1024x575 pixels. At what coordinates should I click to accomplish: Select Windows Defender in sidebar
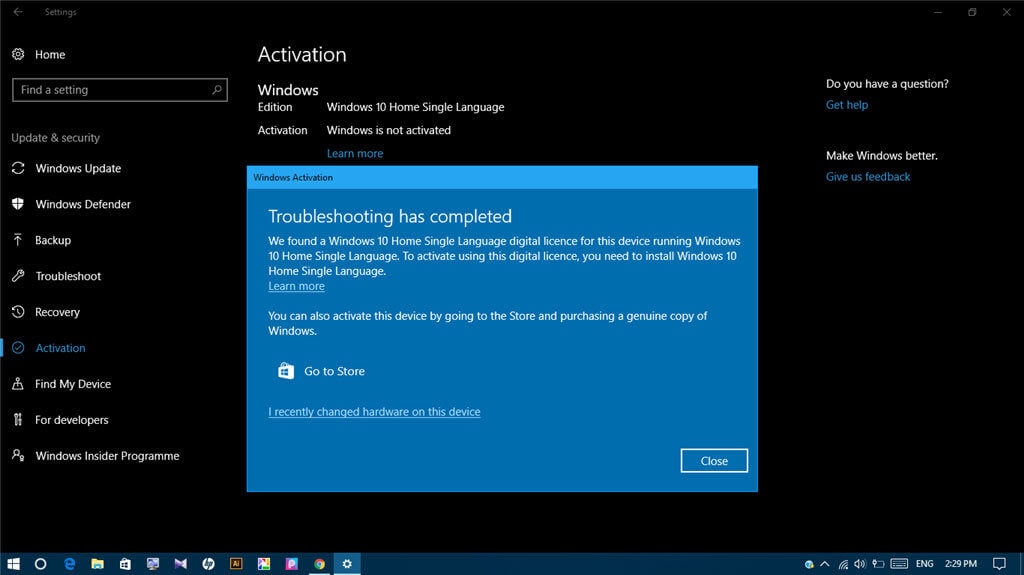click(83, 204)
